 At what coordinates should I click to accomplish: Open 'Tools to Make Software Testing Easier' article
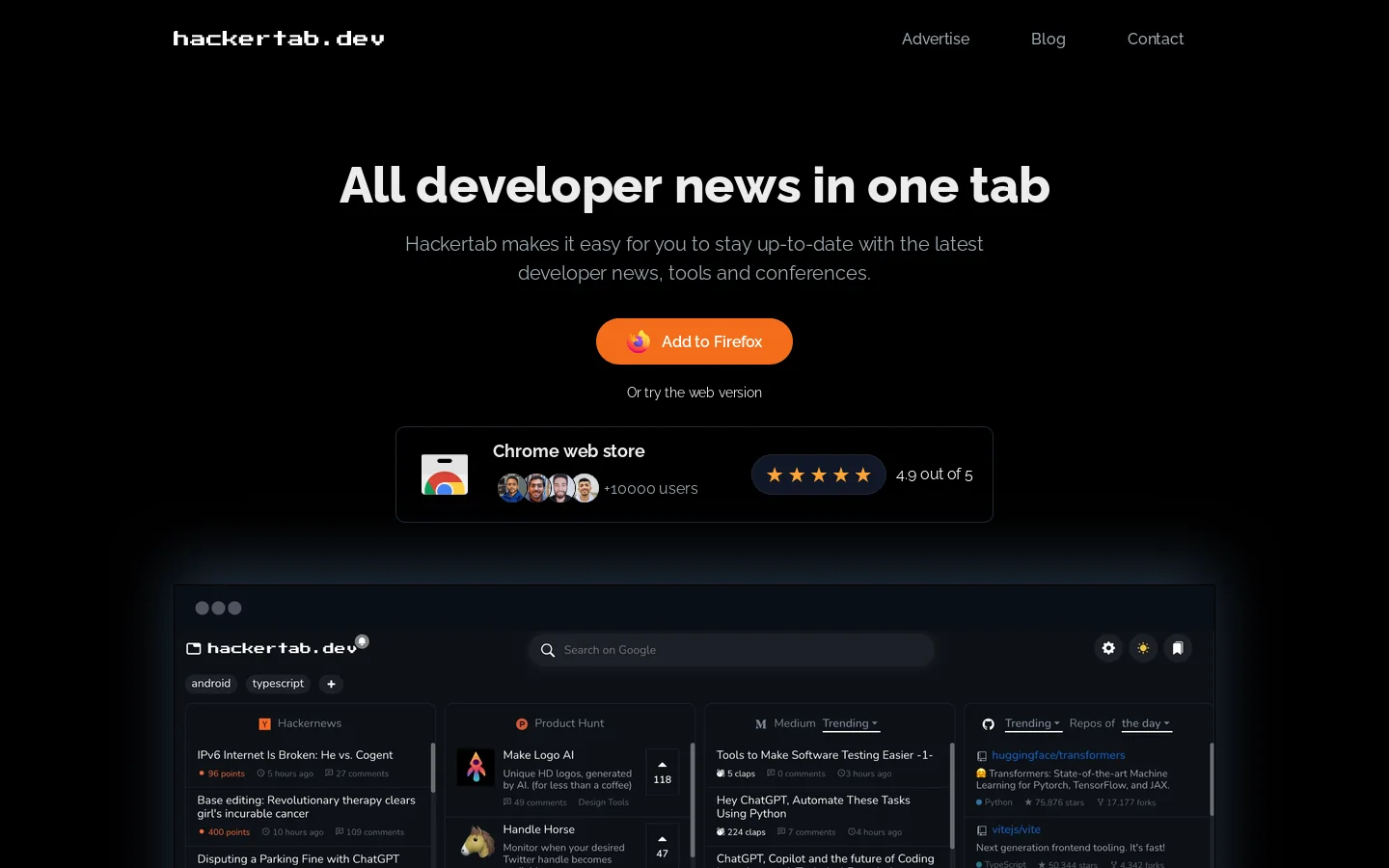tap(825, 755)
